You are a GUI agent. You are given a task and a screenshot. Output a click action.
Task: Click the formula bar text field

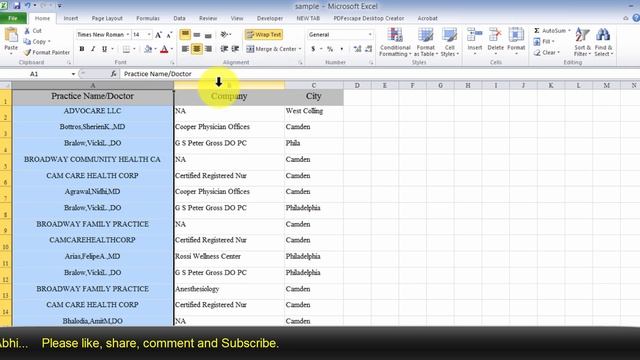pos(380,74)
